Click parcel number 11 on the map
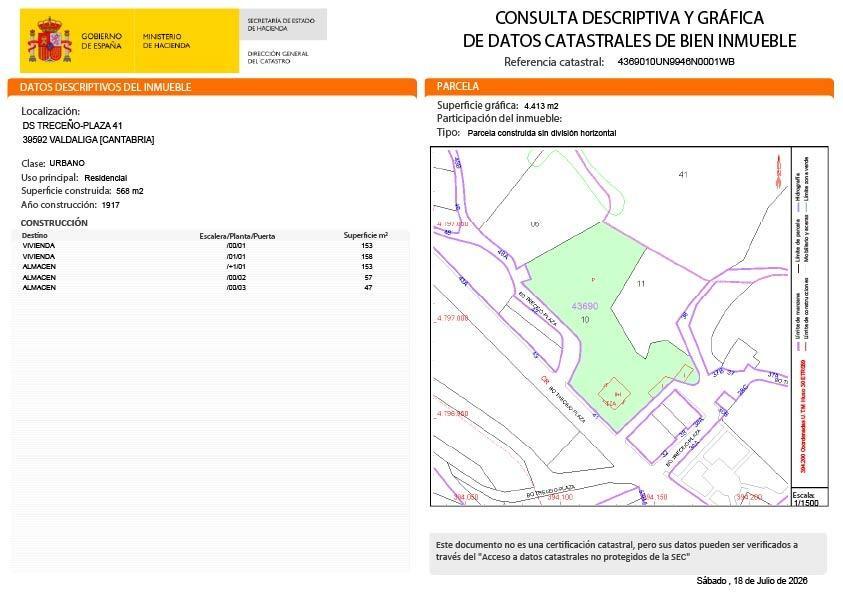This screenshot has height=595, width=843. 641,283
